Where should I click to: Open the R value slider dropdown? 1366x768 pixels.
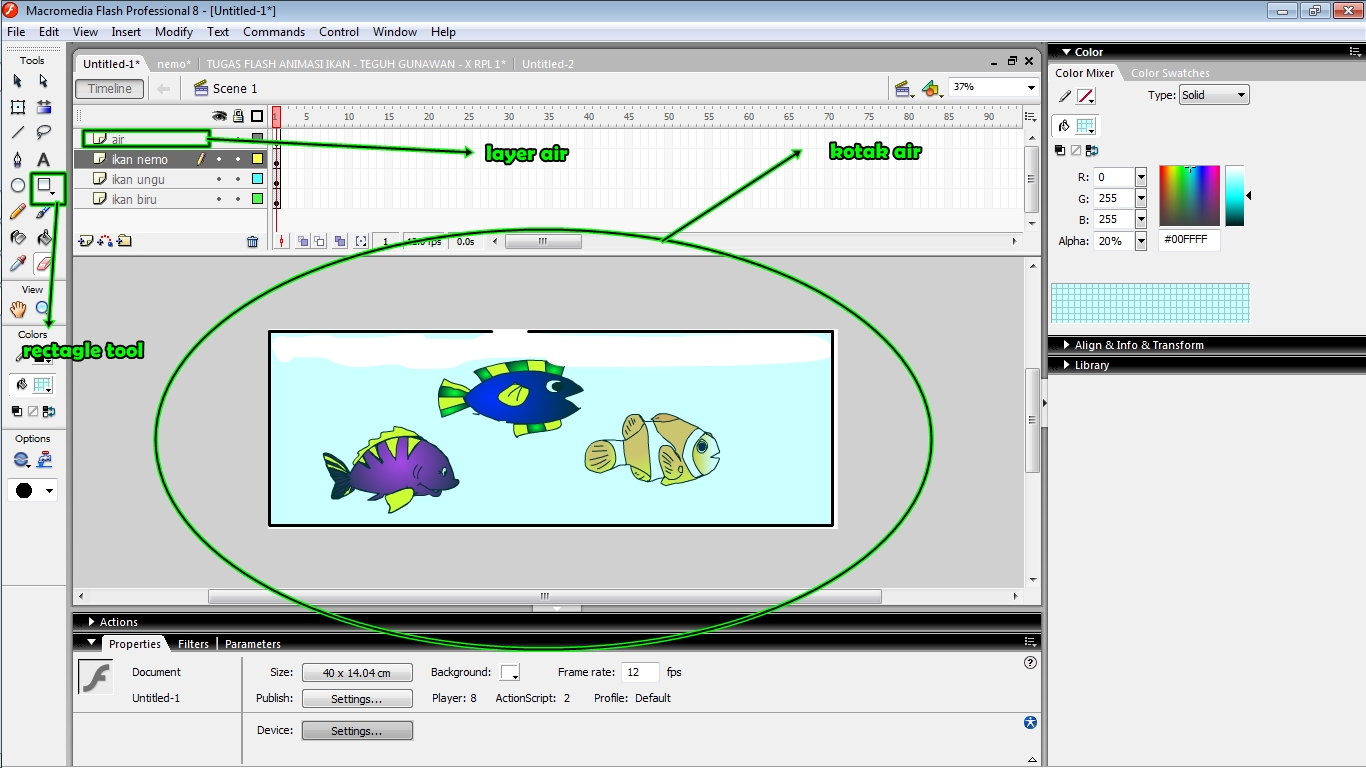pyautogui.click(x=1141, y=177)
